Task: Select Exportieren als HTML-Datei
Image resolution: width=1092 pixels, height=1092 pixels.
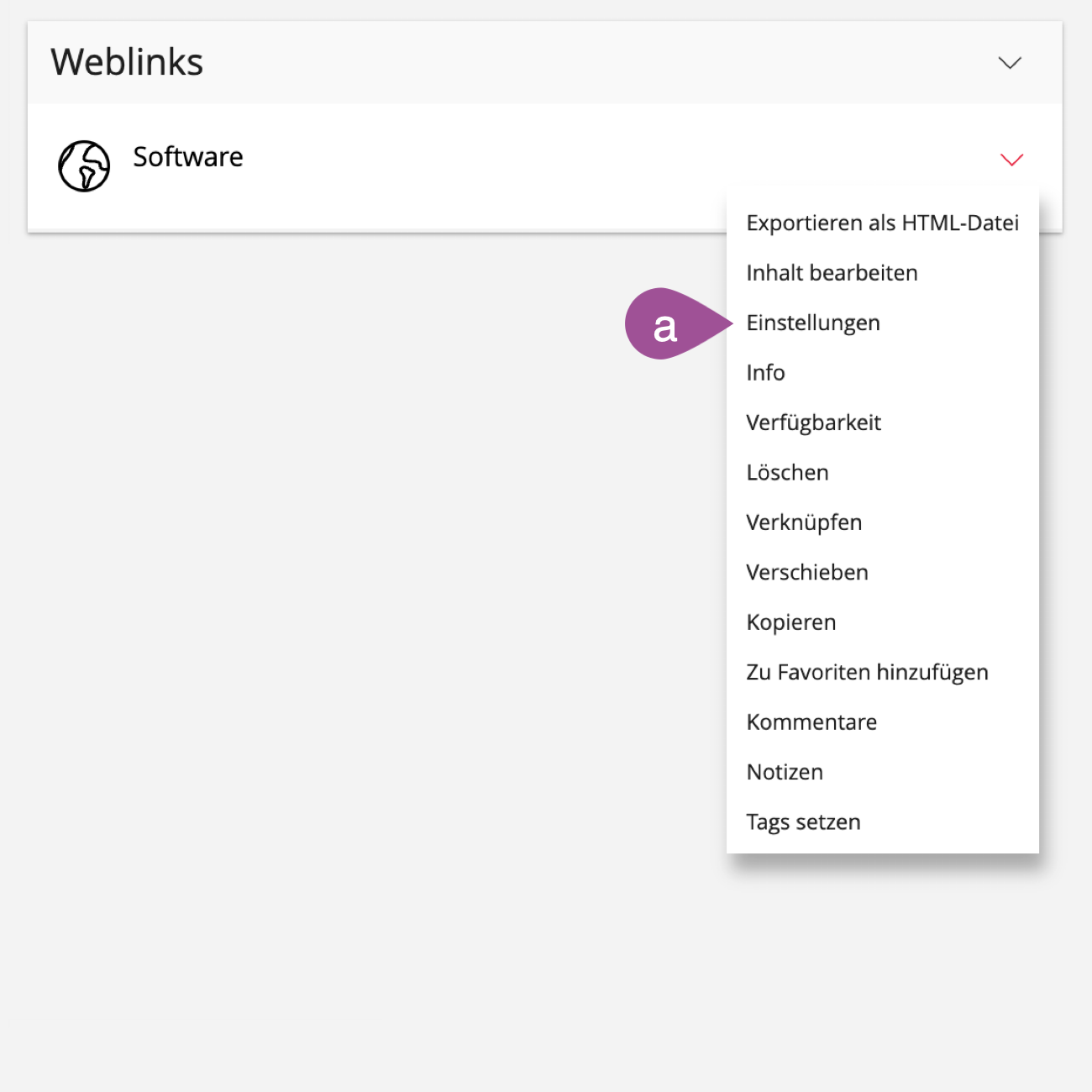Action: [x=882, y=223]
